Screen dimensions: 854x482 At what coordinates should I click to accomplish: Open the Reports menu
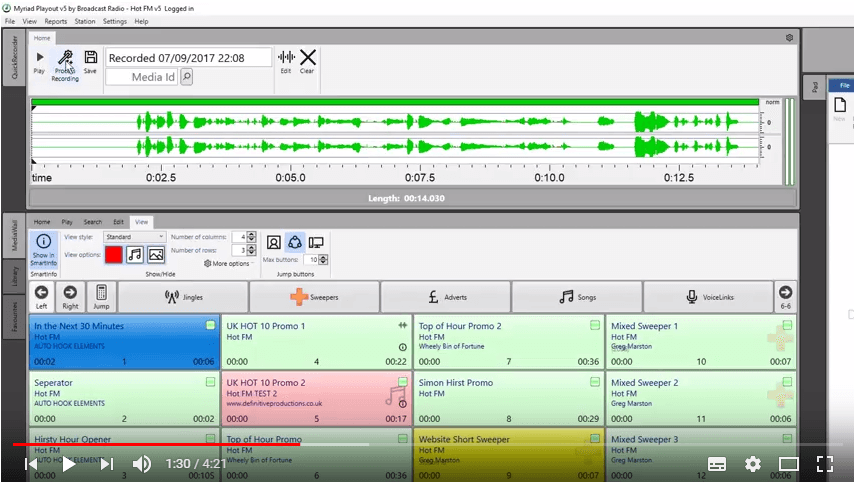point(56,21)
